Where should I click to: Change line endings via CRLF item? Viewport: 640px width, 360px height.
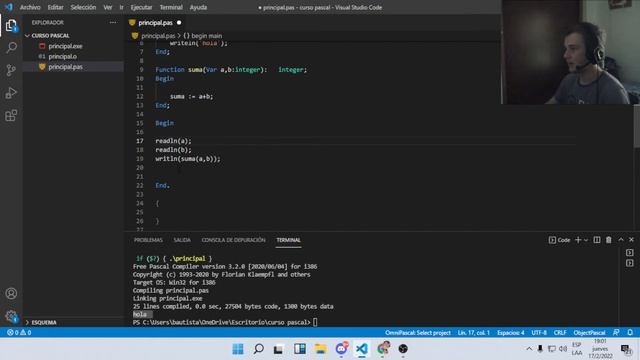pos(560,333)
